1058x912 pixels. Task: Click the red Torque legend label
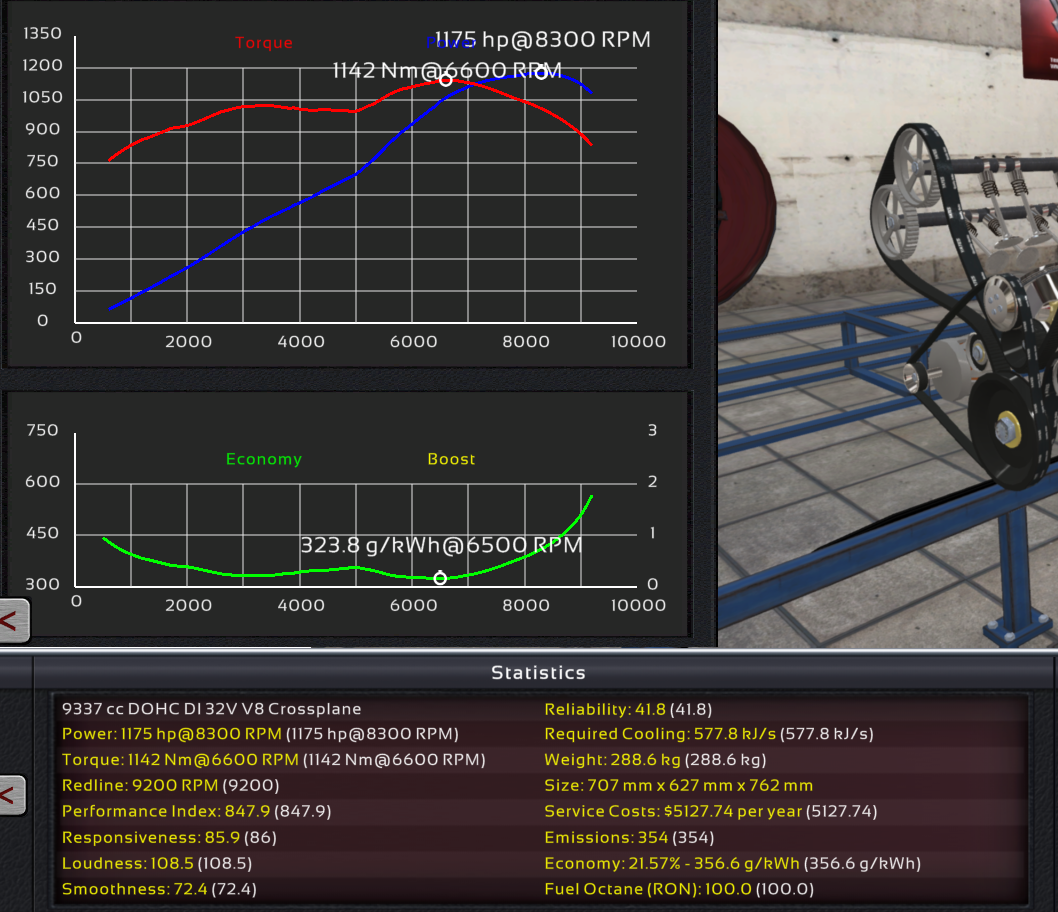coord(264,43)
